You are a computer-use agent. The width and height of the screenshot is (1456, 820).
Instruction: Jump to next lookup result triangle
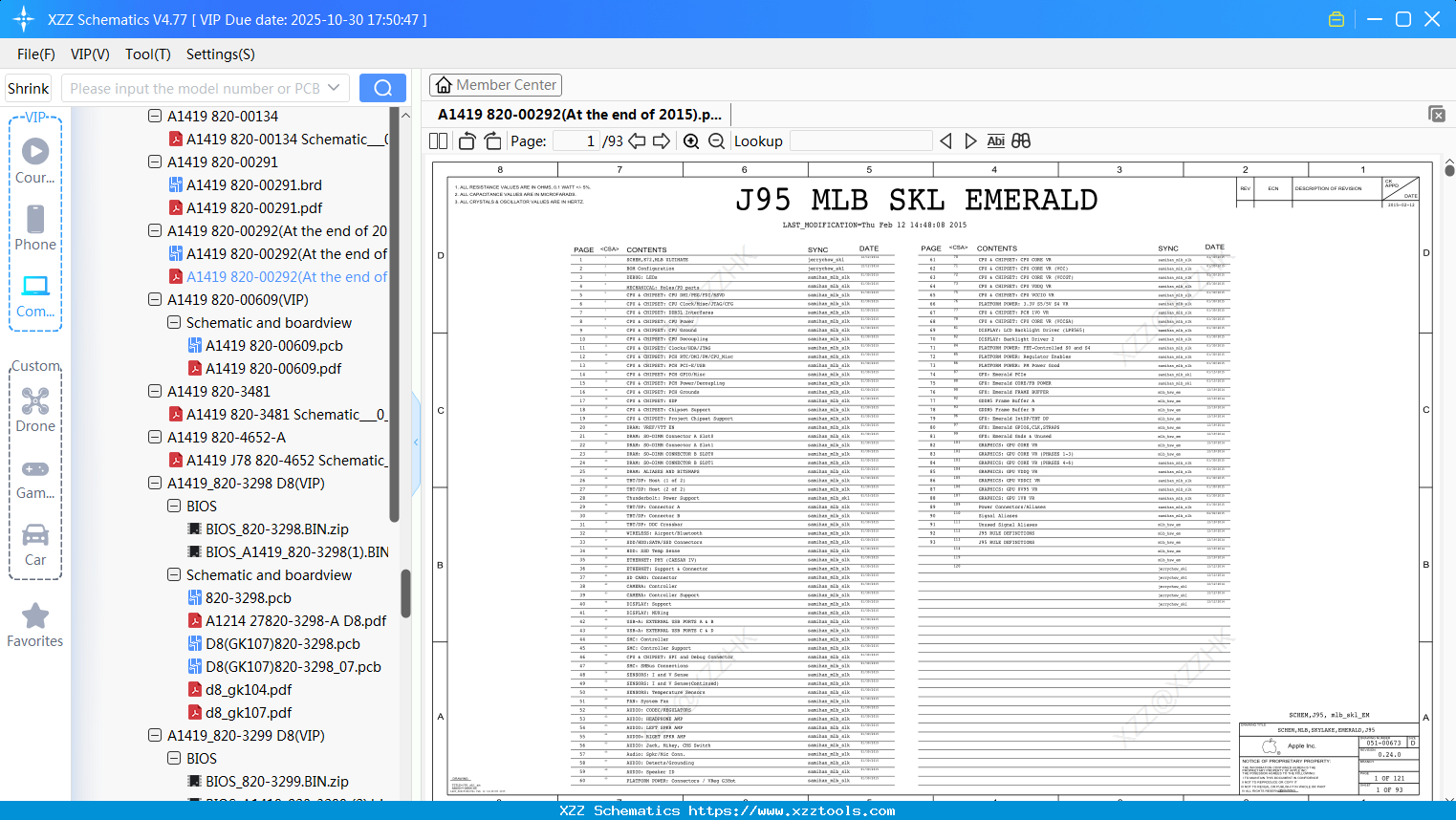[970, 140]
